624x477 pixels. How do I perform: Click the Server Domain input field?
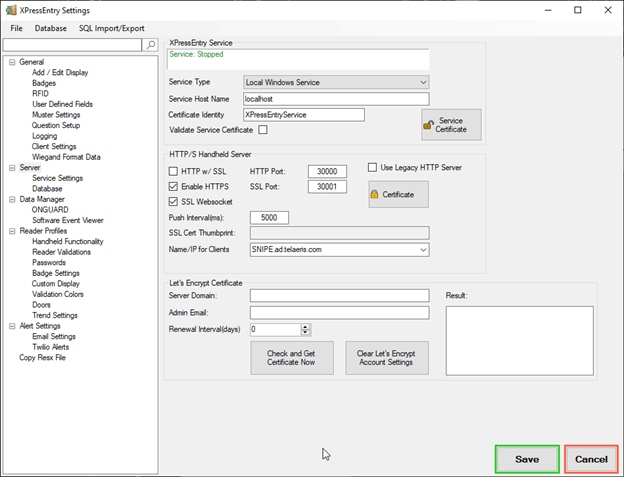click(339, 296)
